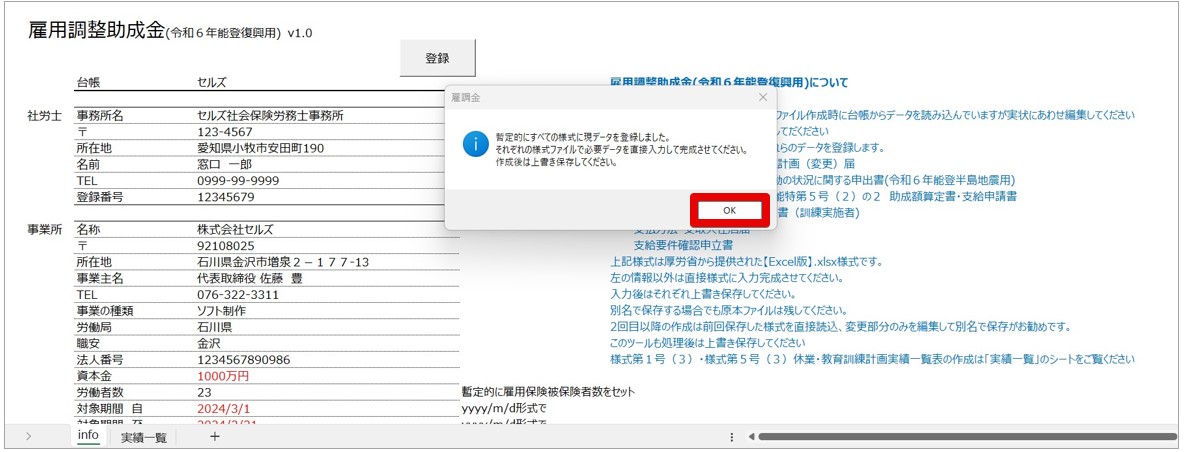Click the sheet navigation arrow at bottom left
Viewport: 1184px width, 452px height.
pyautogui.click(x=29, y=436)
